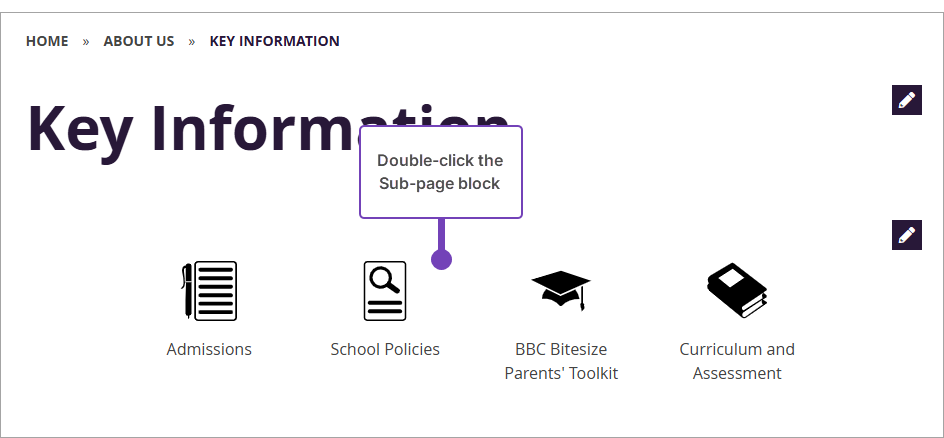Click the purple tooltip pointer dot

(441, 260)
